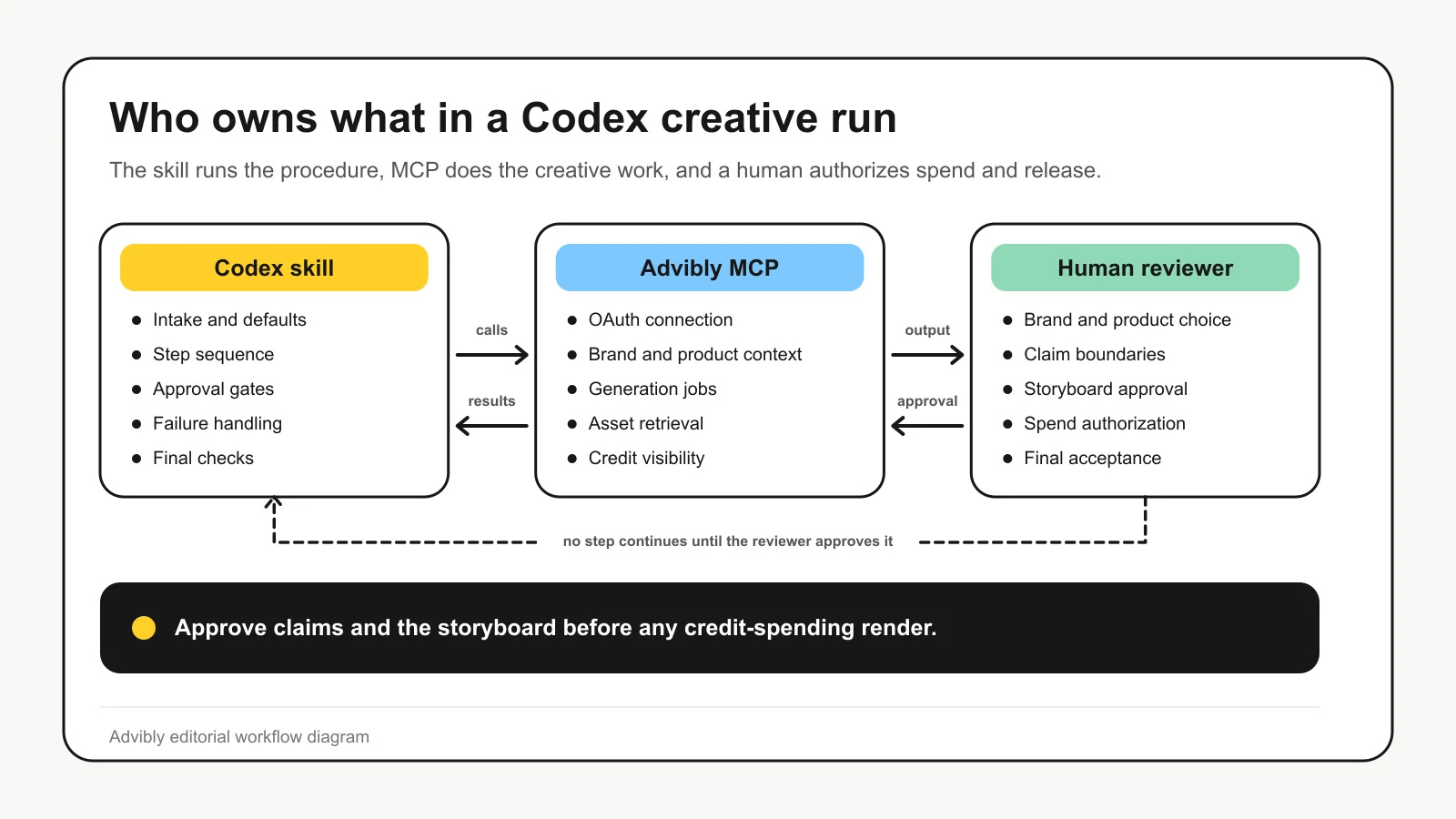Select the blue 'Advibly MCP' header
This screenshot has width=1456, height=819.
click(x=710, y=268)
